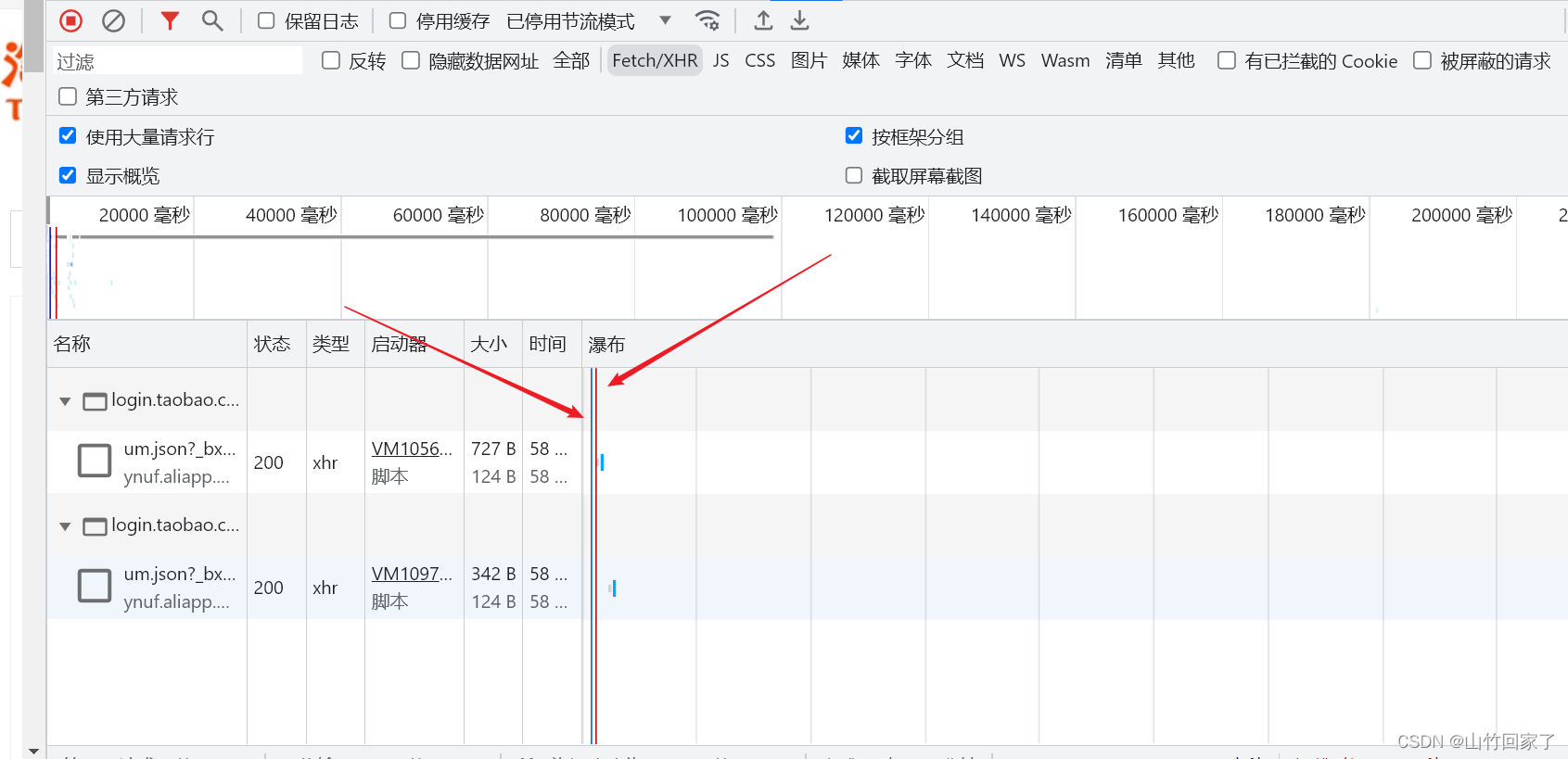The width and height of the screenshot is (1568, 759).
Task: Click scroll-down arrow on left page scrollbar
Action: (x=34, y=751)
